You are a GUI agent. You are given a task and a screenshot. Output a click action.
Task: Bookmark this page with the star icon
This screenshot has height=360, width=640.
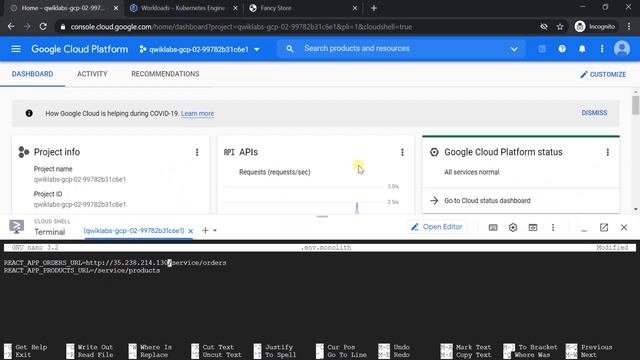(x=560, y=27)
